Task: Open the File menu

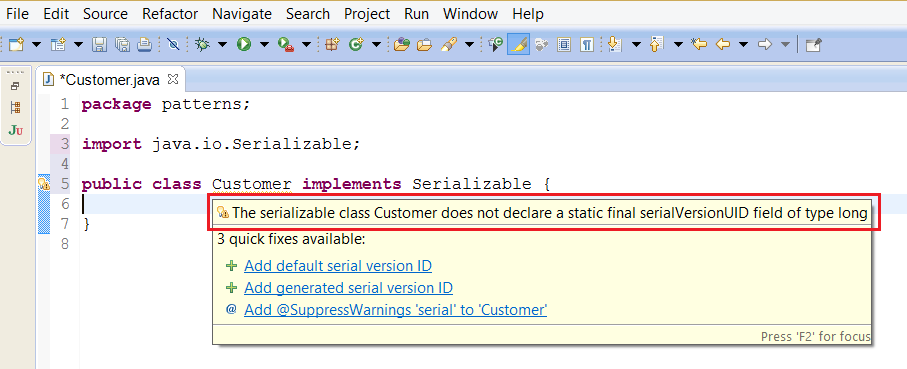Action: point(17,13)
